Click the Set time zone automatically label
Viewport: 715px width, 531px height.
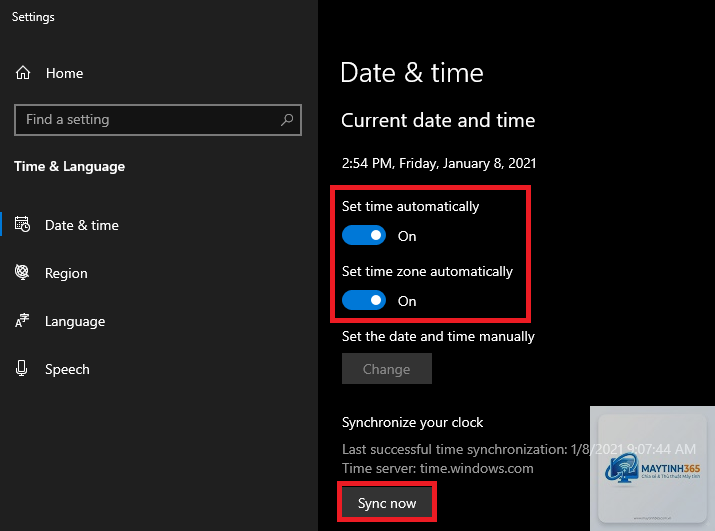pyautogui.click(x=427, y=271)
